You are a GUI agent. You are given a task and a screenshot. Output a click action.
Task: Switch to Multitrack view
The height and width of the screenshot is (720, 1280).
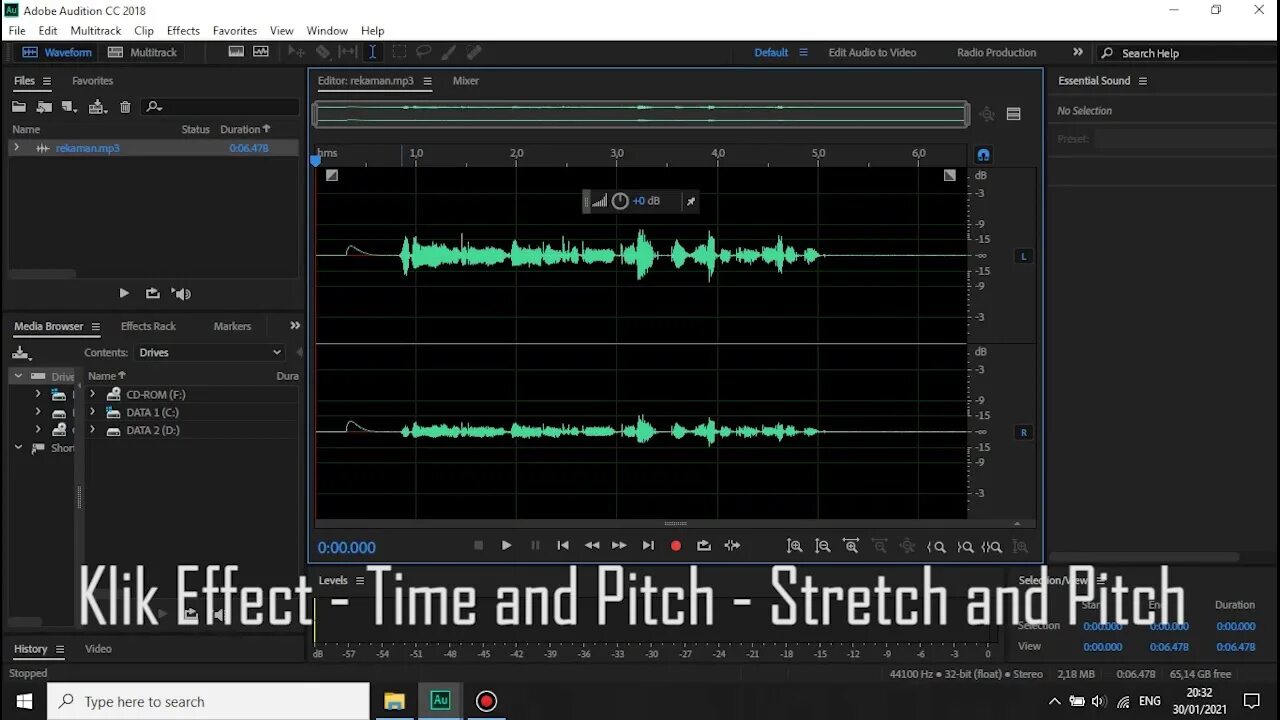pos(142,52)
